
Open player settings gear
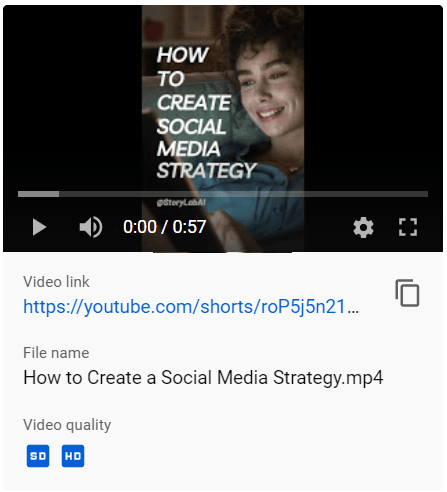(x=363, y=227)
